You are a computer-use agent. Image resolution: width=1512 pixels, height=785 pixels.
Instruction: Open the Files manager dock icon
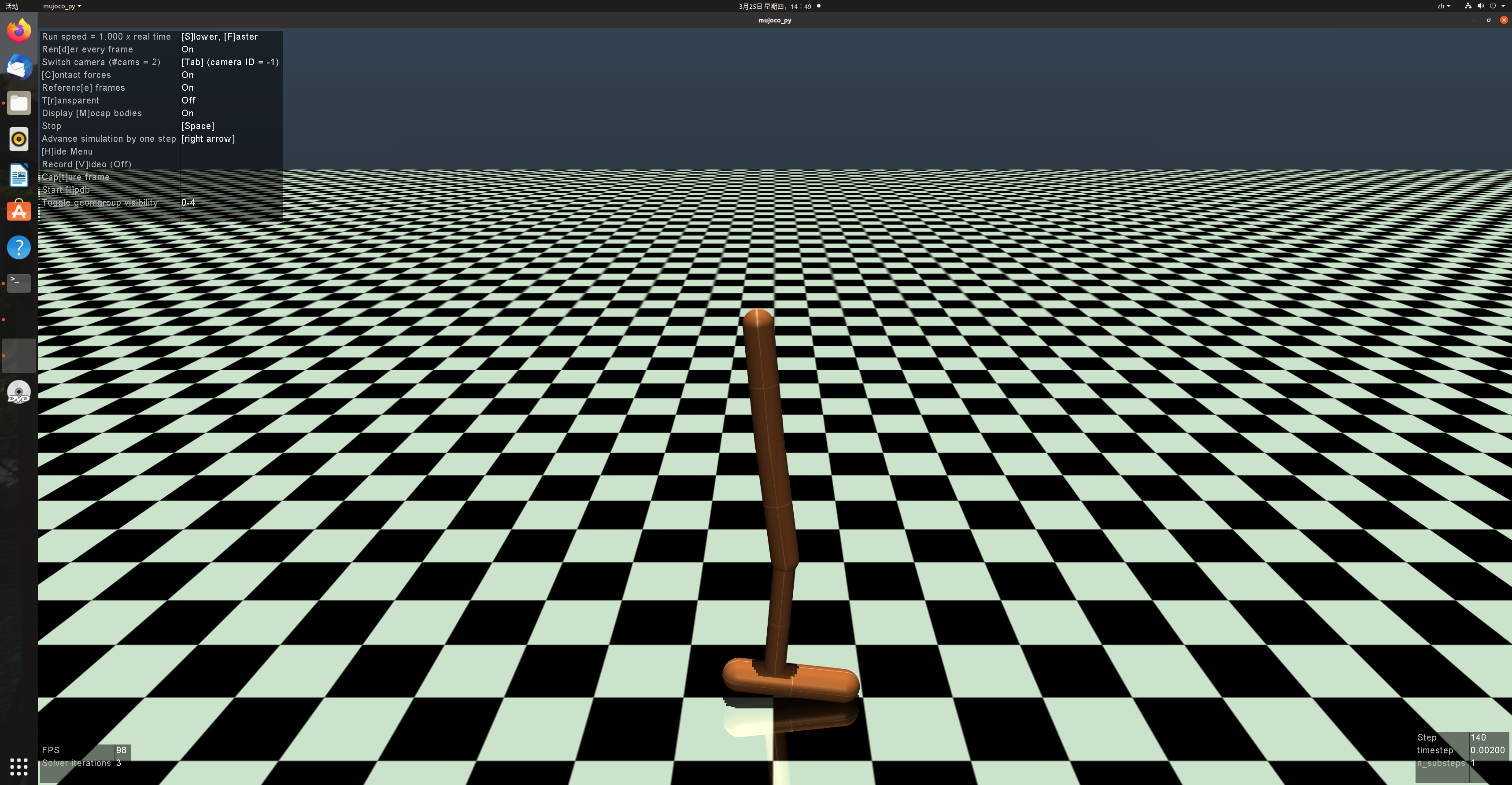tap(19, 103)
